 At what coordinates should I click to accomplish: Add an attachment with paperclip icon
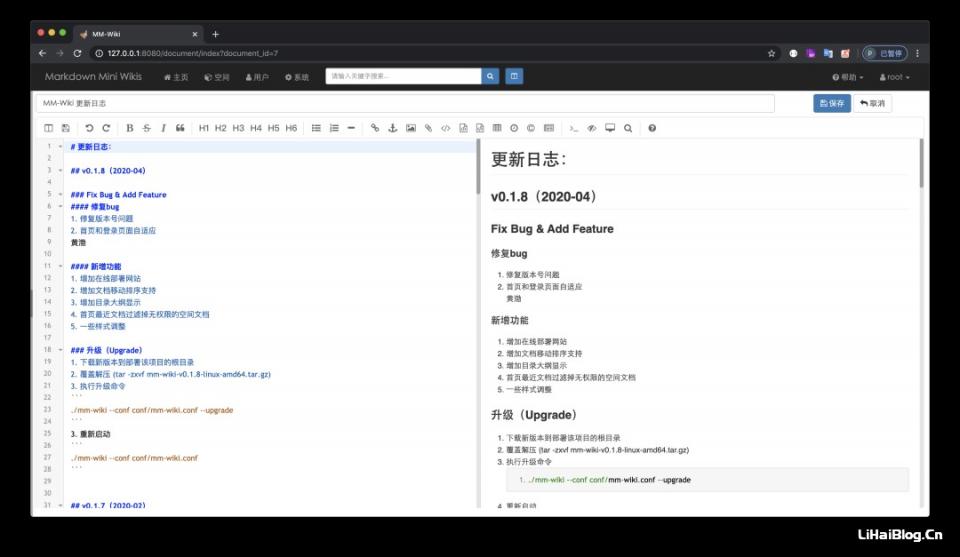429,128
